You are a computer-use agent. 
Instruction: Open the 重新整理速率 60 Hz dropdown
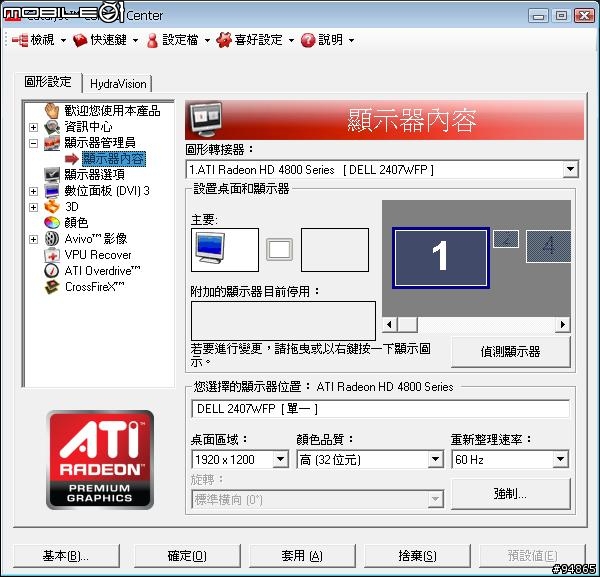560,459
